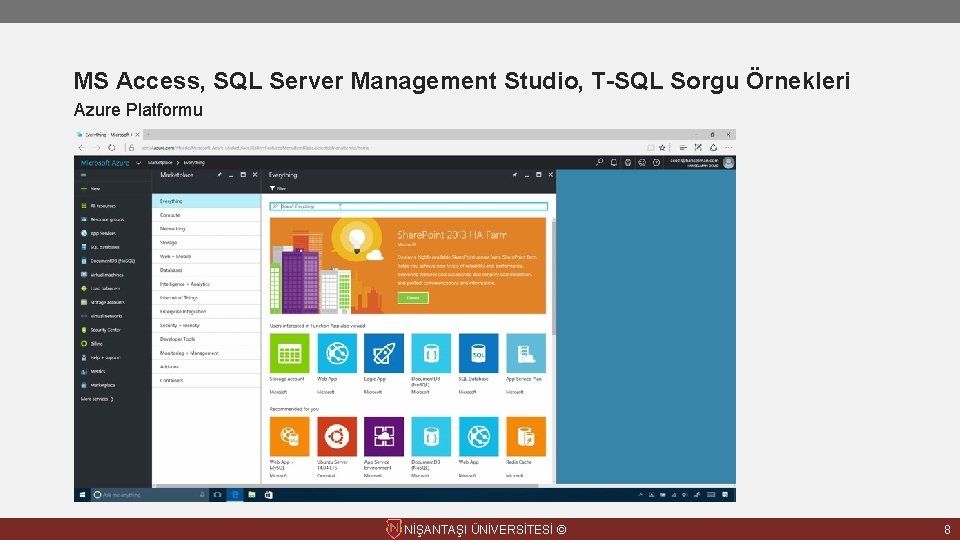This screenshot has width=960, height=540.
Task: Expand More services in the sidebar
Action: coord(97,399)
